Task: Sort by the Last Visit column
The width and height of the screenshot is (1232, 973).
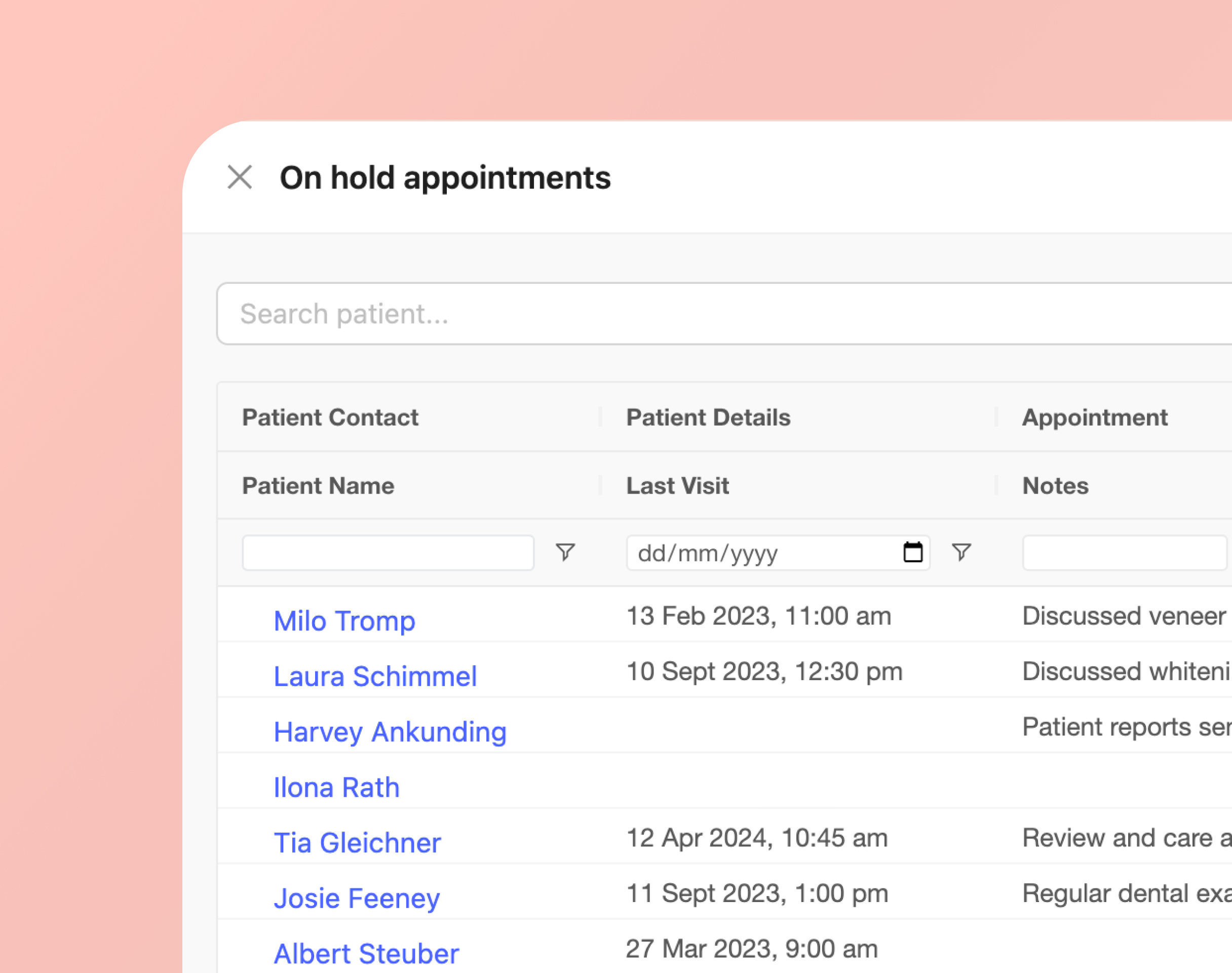Action: click(x=677, y=486)
